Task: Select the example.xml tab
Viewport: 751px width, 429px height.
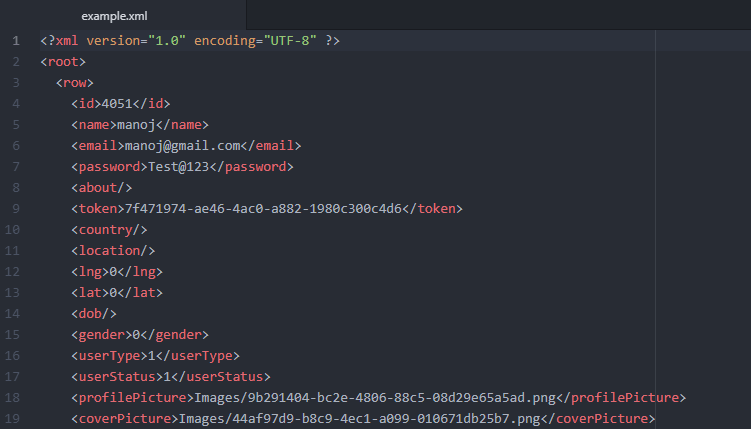Action: 114,16
